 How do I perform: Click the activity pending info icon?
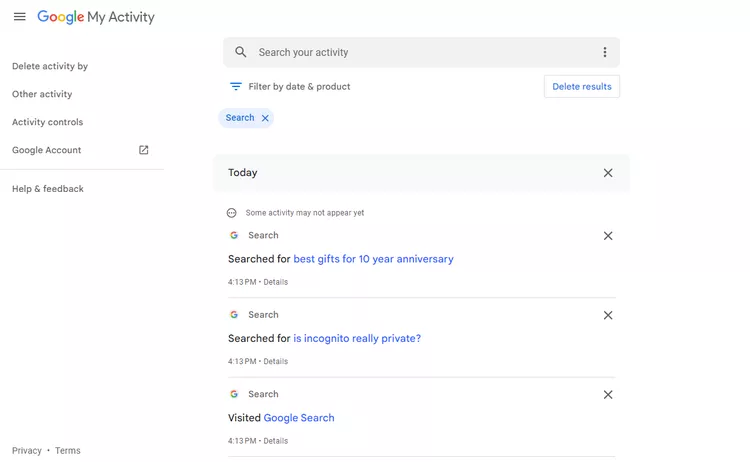click(x=232, y=213)
